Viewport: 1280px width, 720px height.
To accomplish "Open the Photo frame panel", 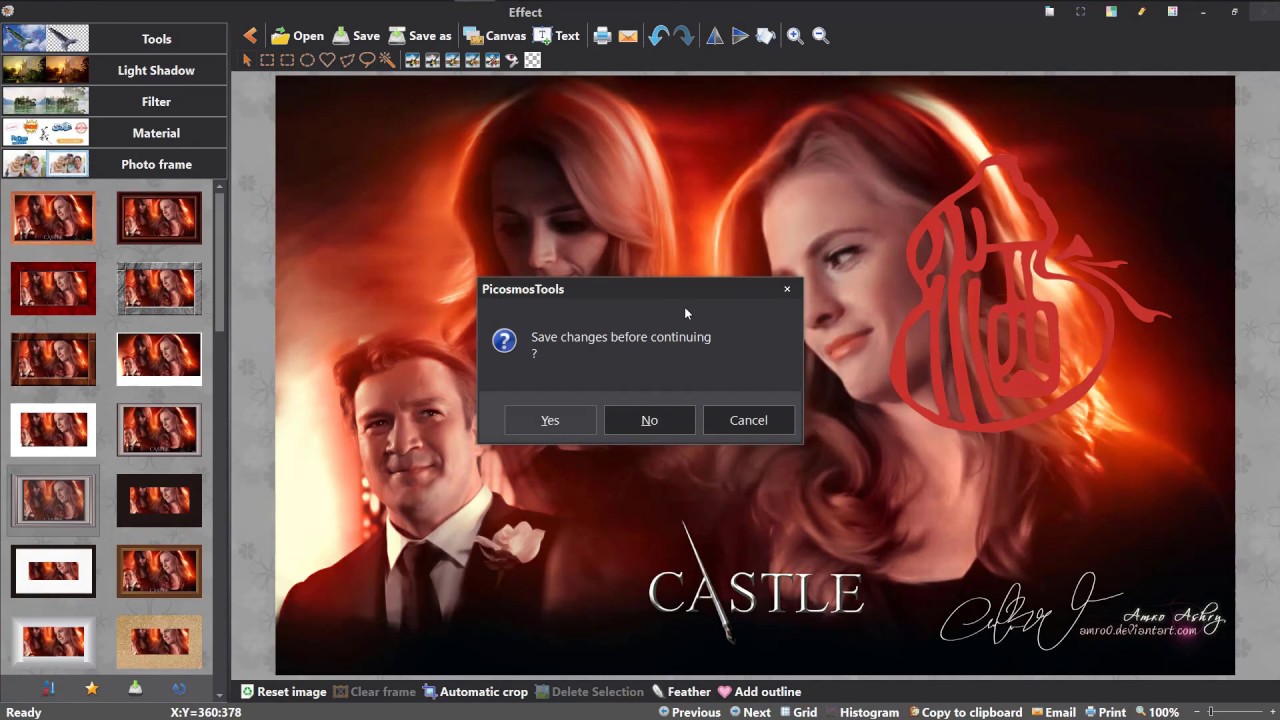I will [x=115, y=164].
